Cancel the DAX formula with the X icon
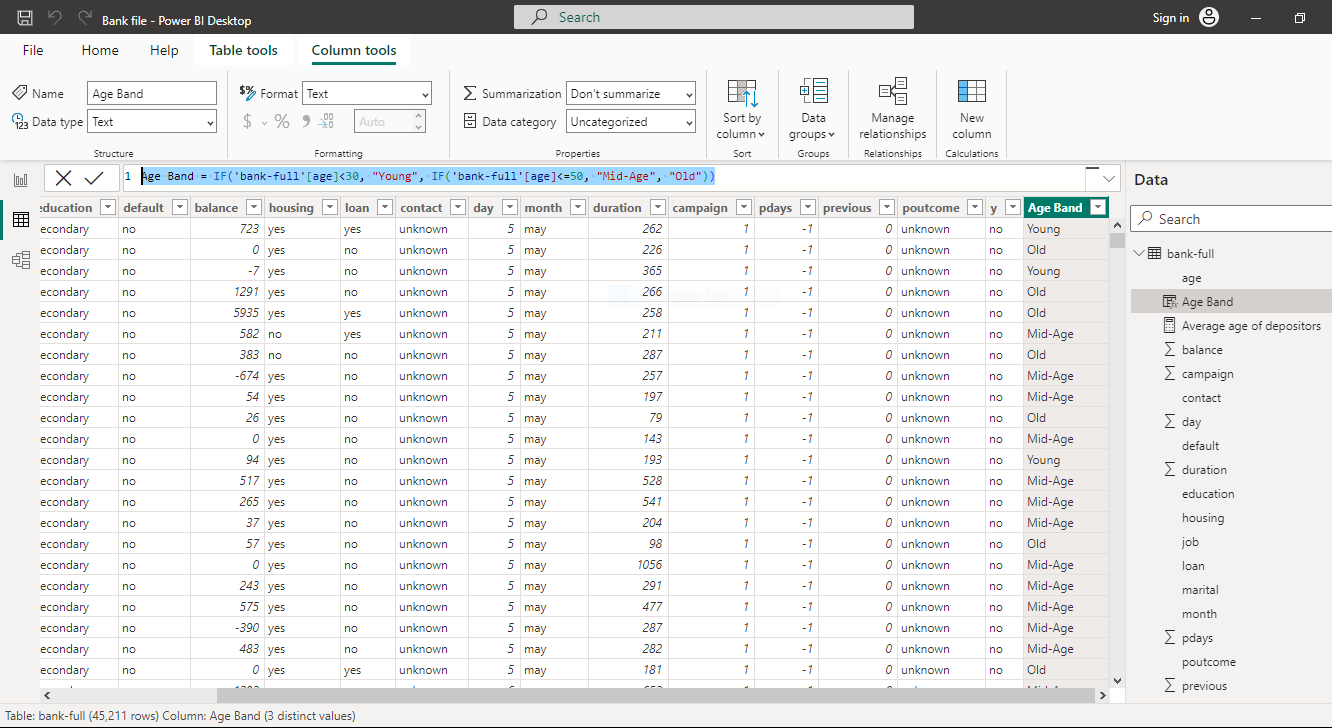The width and height of the screenshot is (1332, 728). click(x=62, y=178)
